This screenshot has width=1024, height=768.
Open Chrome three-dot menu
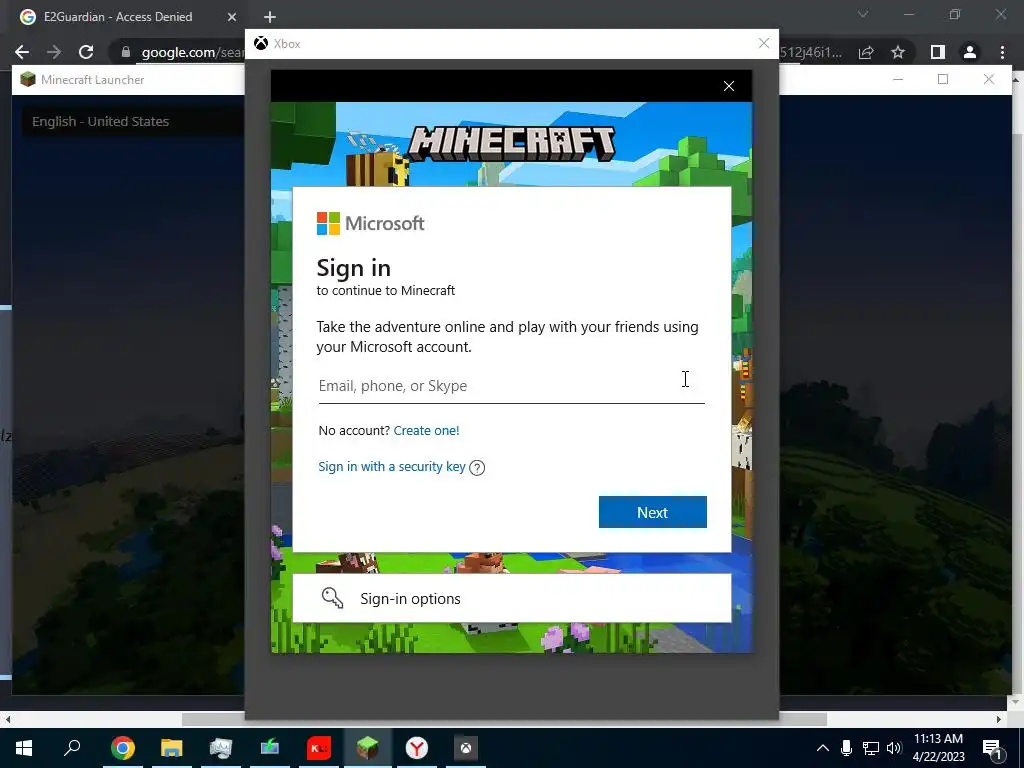pos(1002,52)
